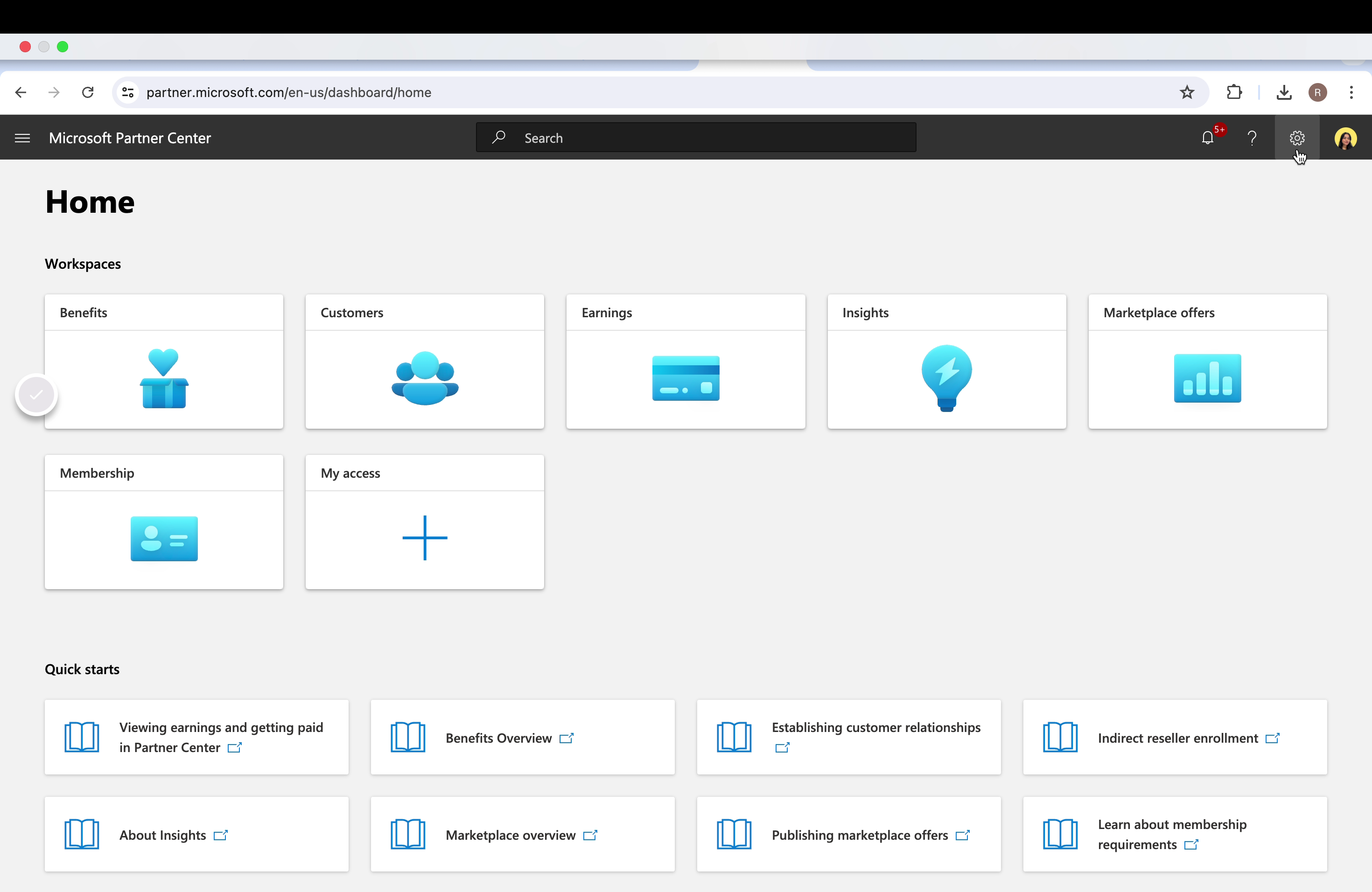Reload the page in the browser
The image size is (1372, 892).
(x=88, y=92)
